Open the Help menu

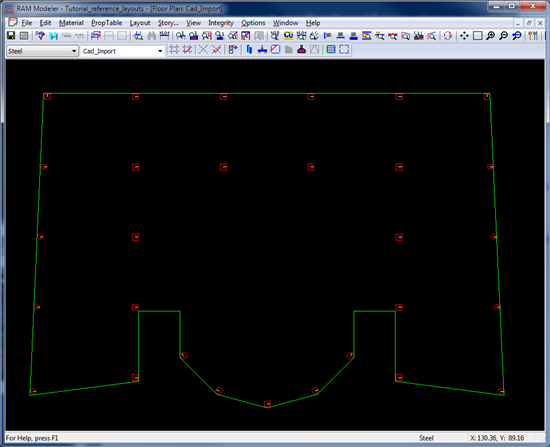[313, 23]
